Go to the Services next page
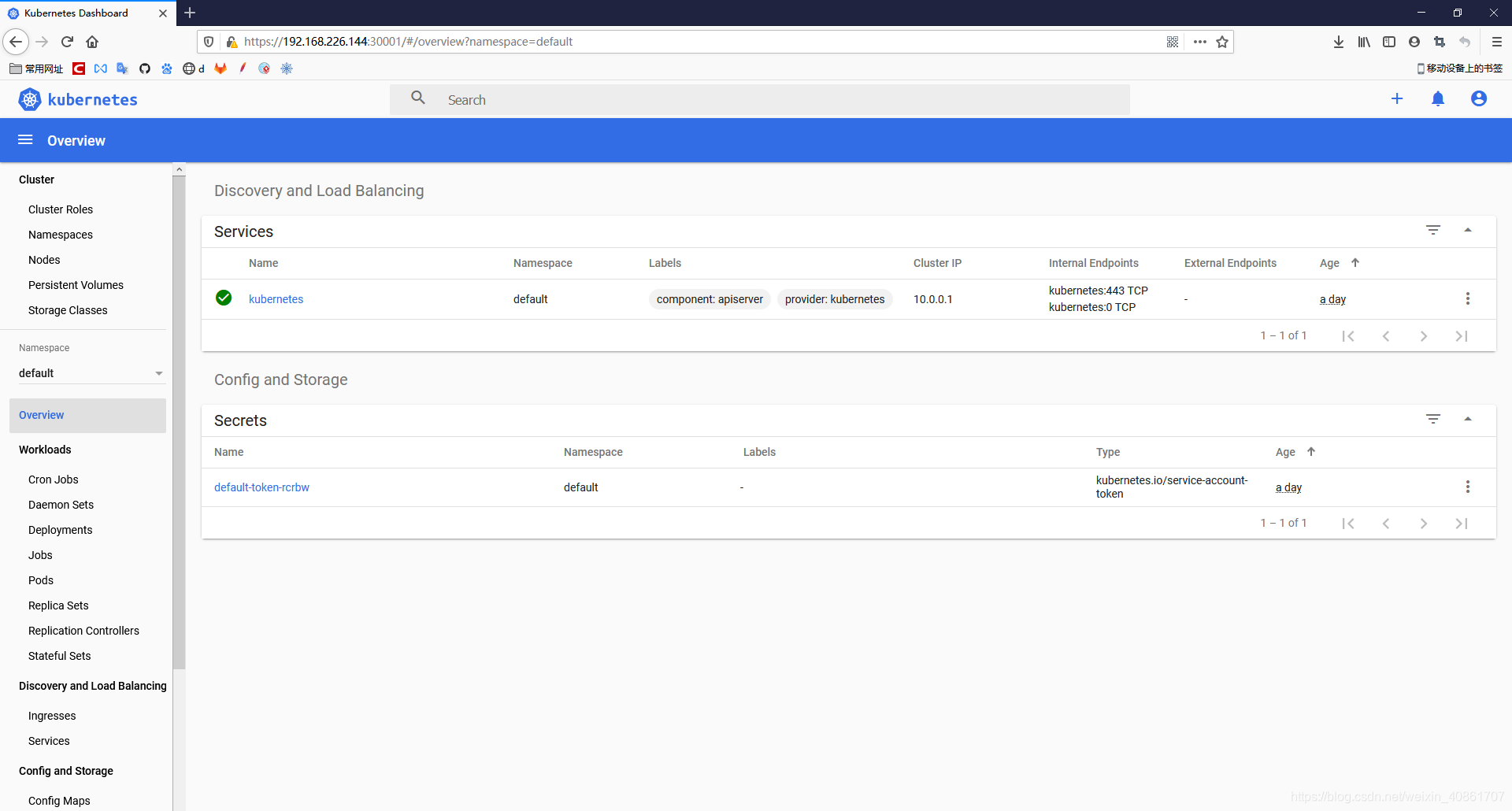The height and width of the screenshot is (811, 1512). (1424, 336)
